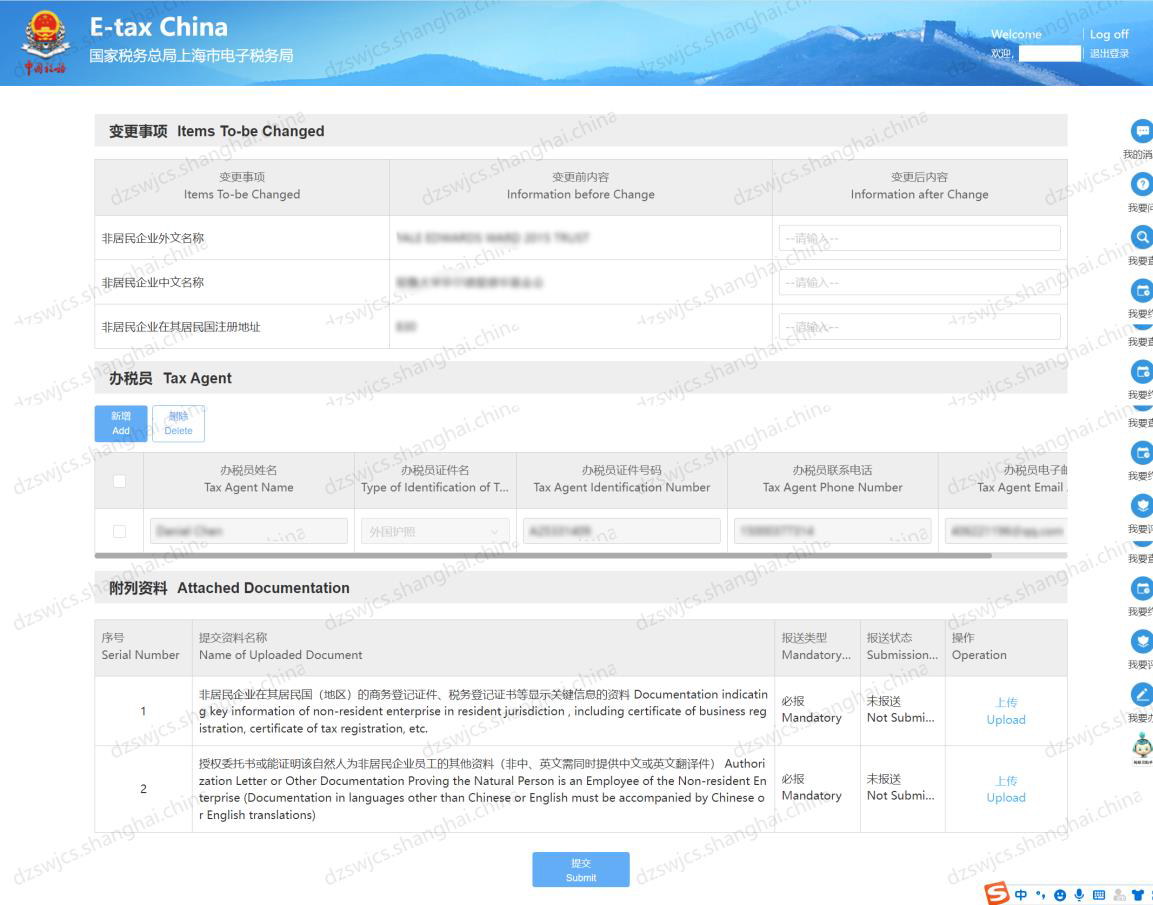Click the Delete (删除) button next to Add
Screen dimensions: 1153x905
click(x=178, y=423)
